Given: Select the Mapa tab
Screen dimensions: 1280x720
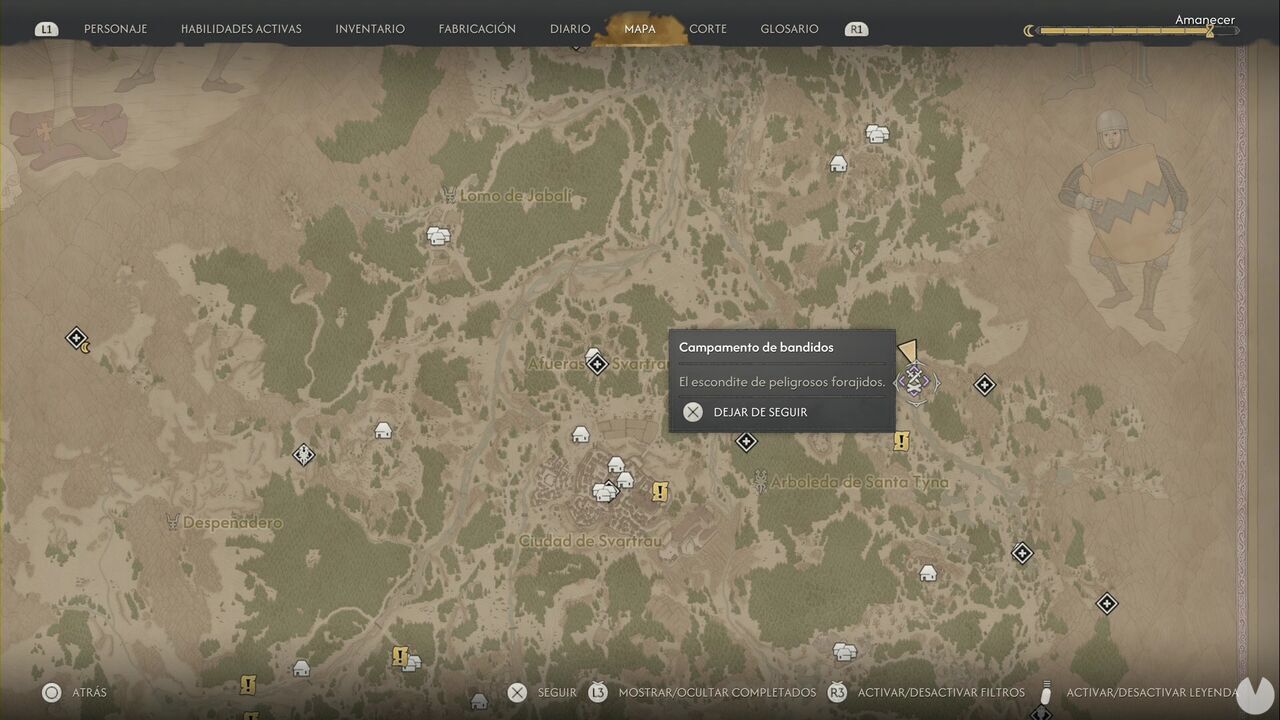Looking at the screenshot, I should 640,29.
